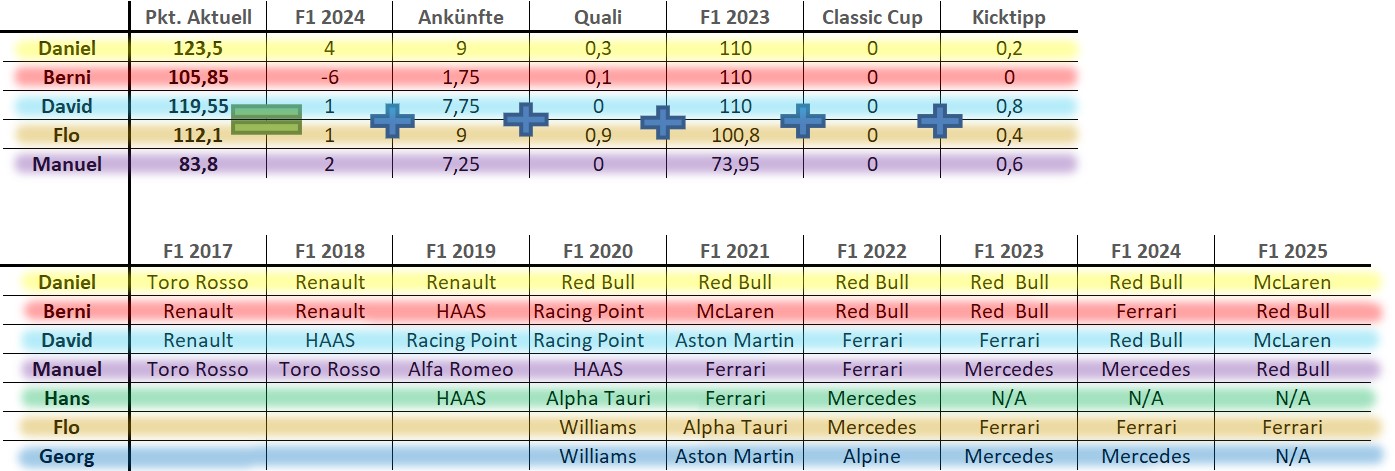Screen dimensions: 1395x471
Task: Select the F1 2025 header in lower table
Action: point(1292,252)
